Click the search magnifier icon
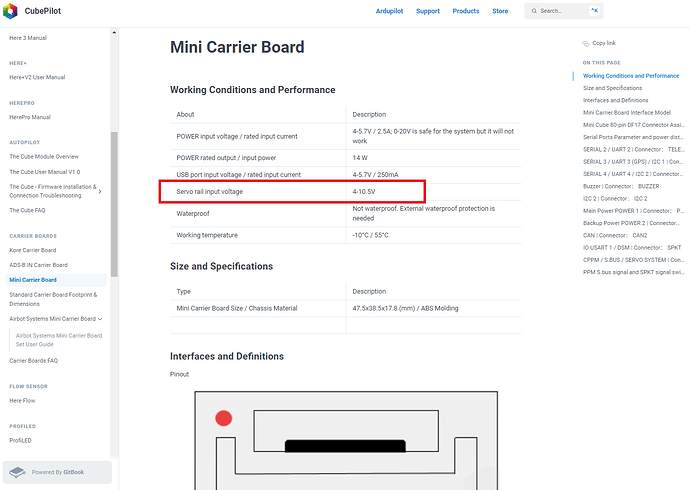 click(534, 11)
